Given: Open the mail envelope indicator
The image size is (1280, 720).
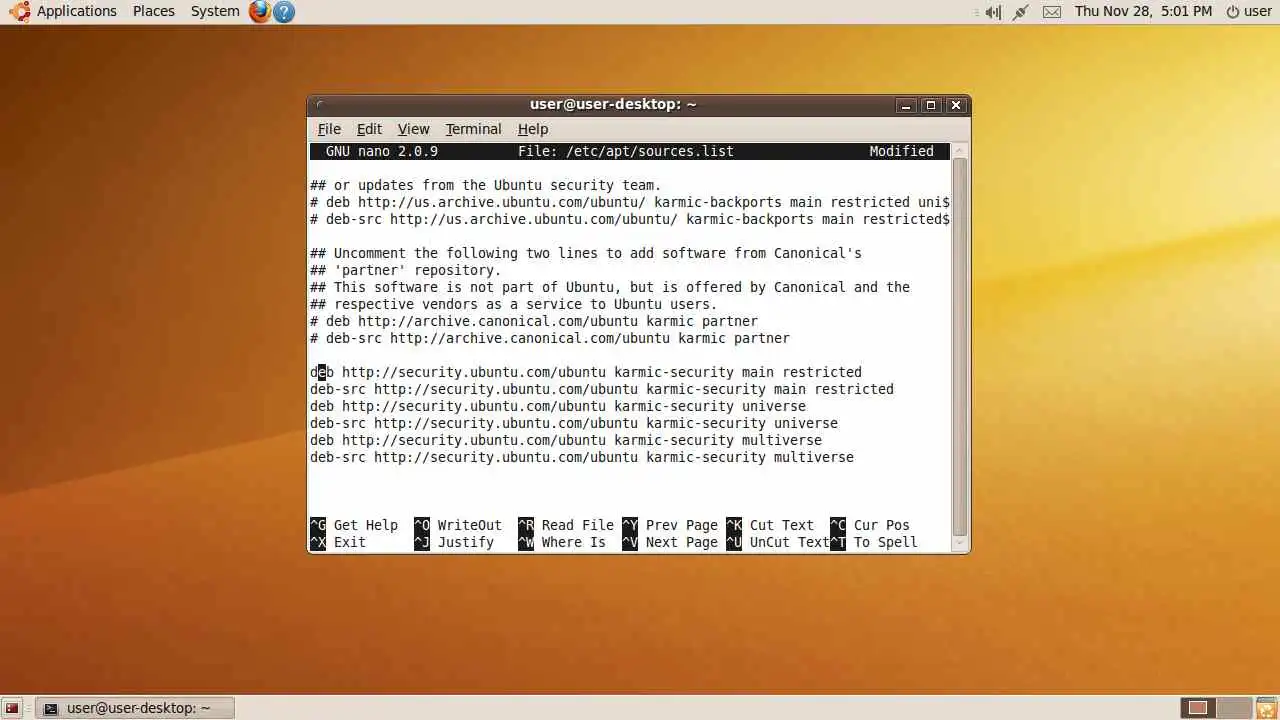Looking at the screenshot, I should (x=1052, y=12).
